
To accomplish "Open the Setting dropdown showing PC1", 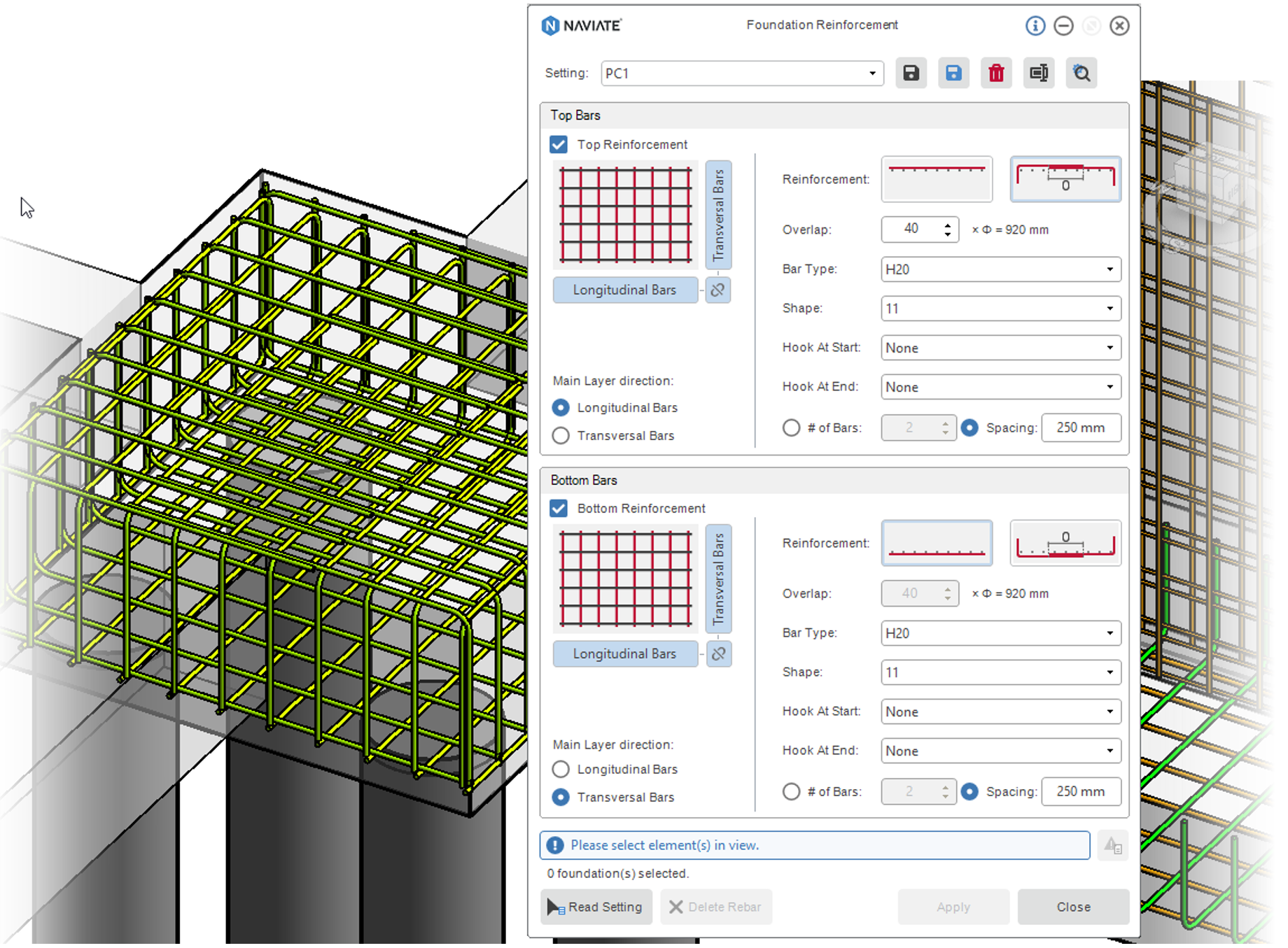I will (871, 73).
